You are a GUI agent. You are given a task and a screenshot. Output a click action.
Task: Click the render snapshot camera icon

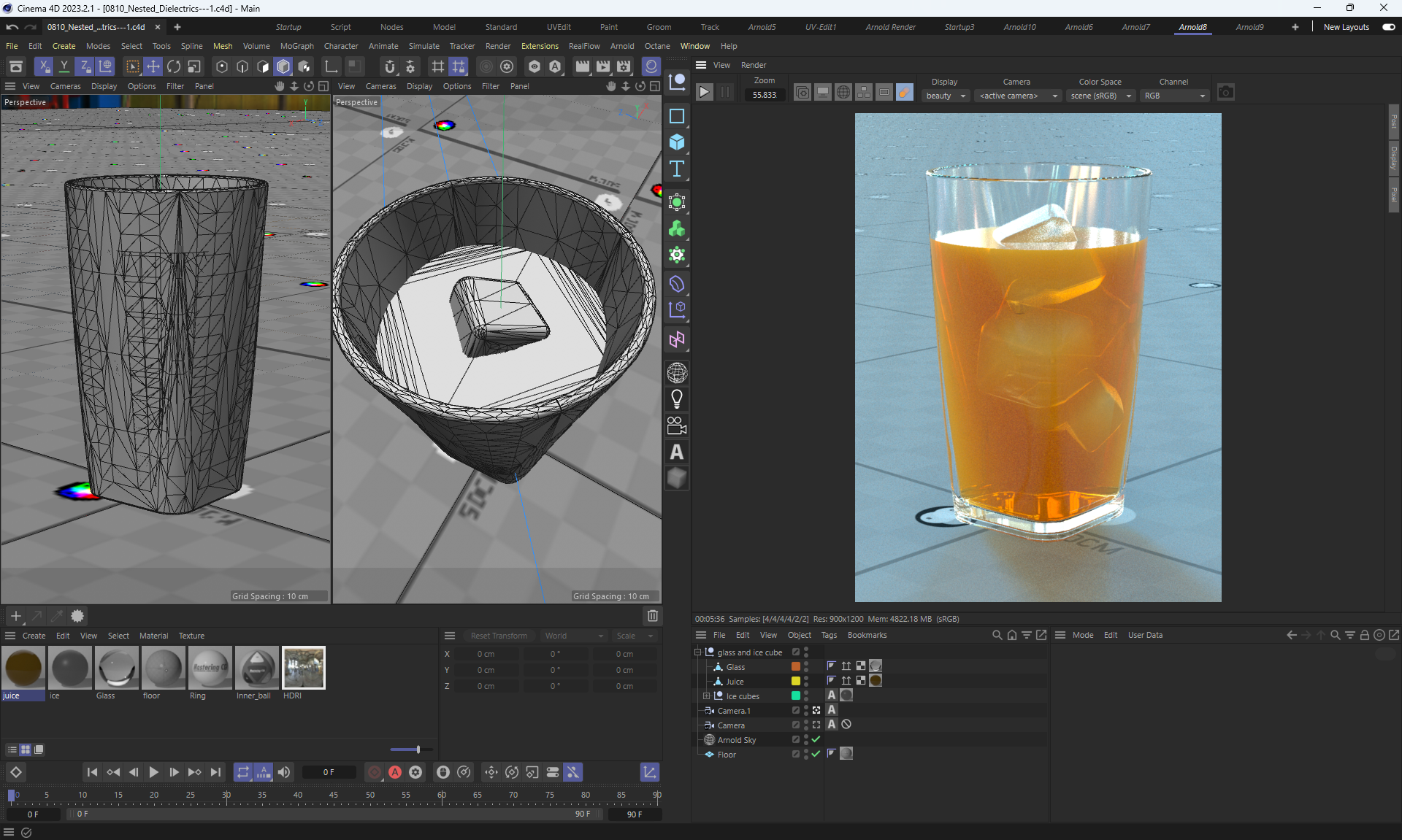[1226, 93]
